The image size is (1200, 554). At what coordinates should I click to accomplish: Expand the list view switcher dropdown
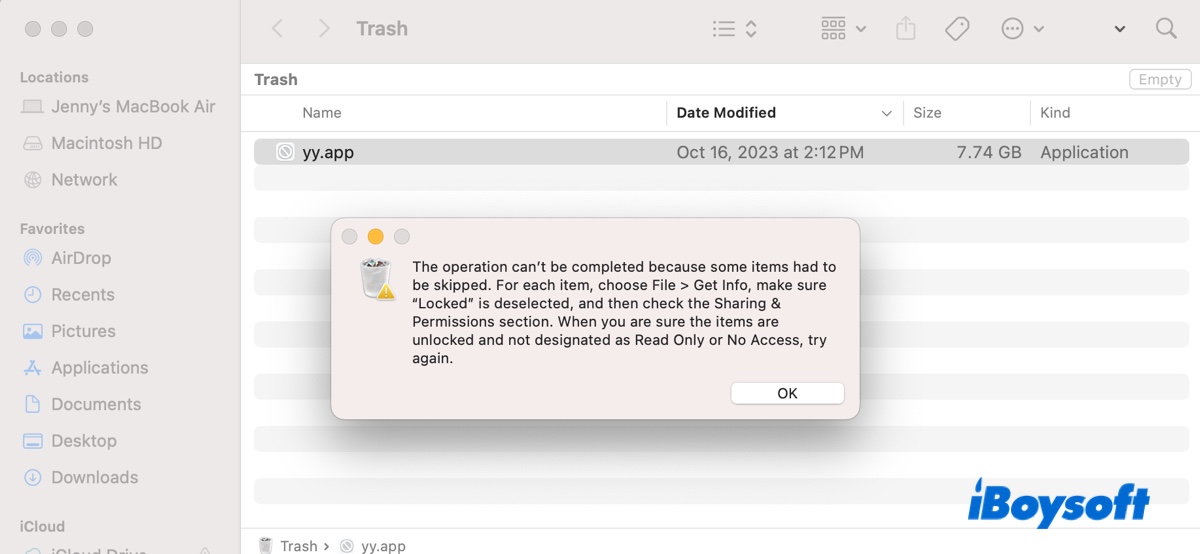[735, 29]
